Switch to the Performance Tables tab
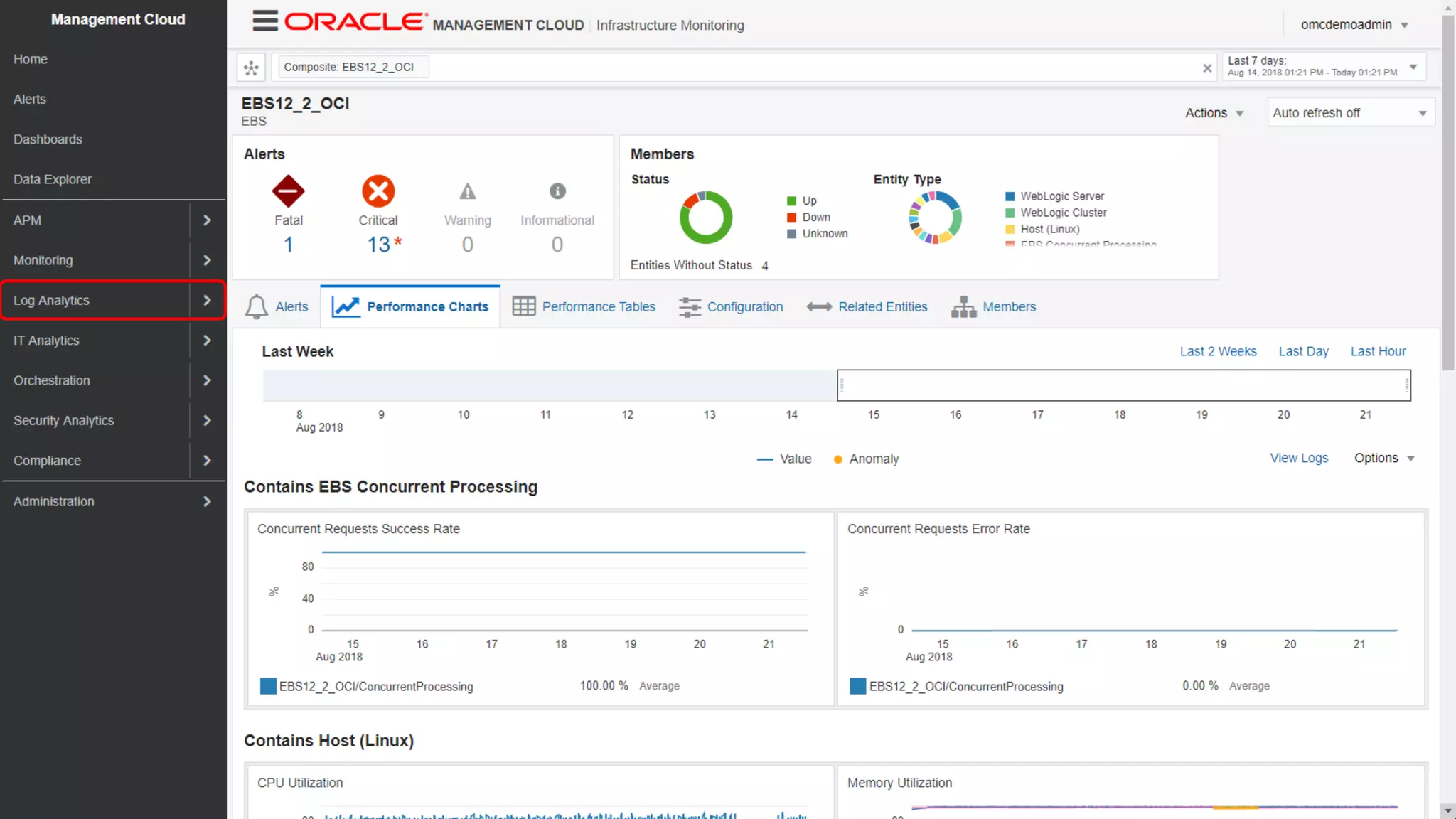The image size is (1456, 819). [584, 306]
